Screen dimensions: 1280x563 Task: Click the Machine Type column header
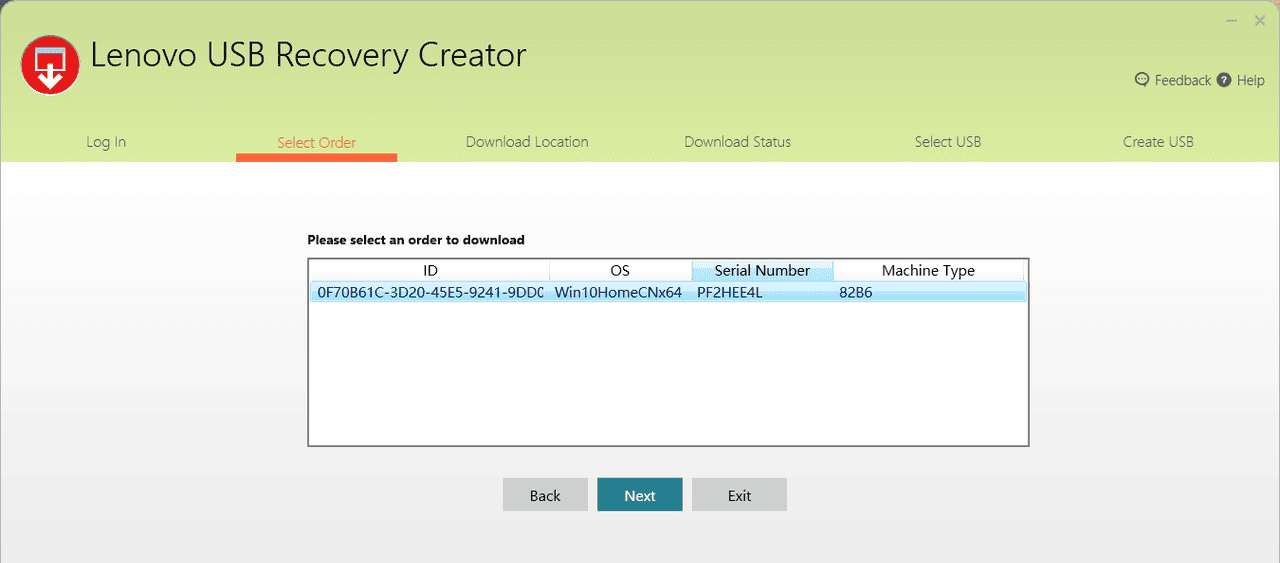(x=928, y=271)
